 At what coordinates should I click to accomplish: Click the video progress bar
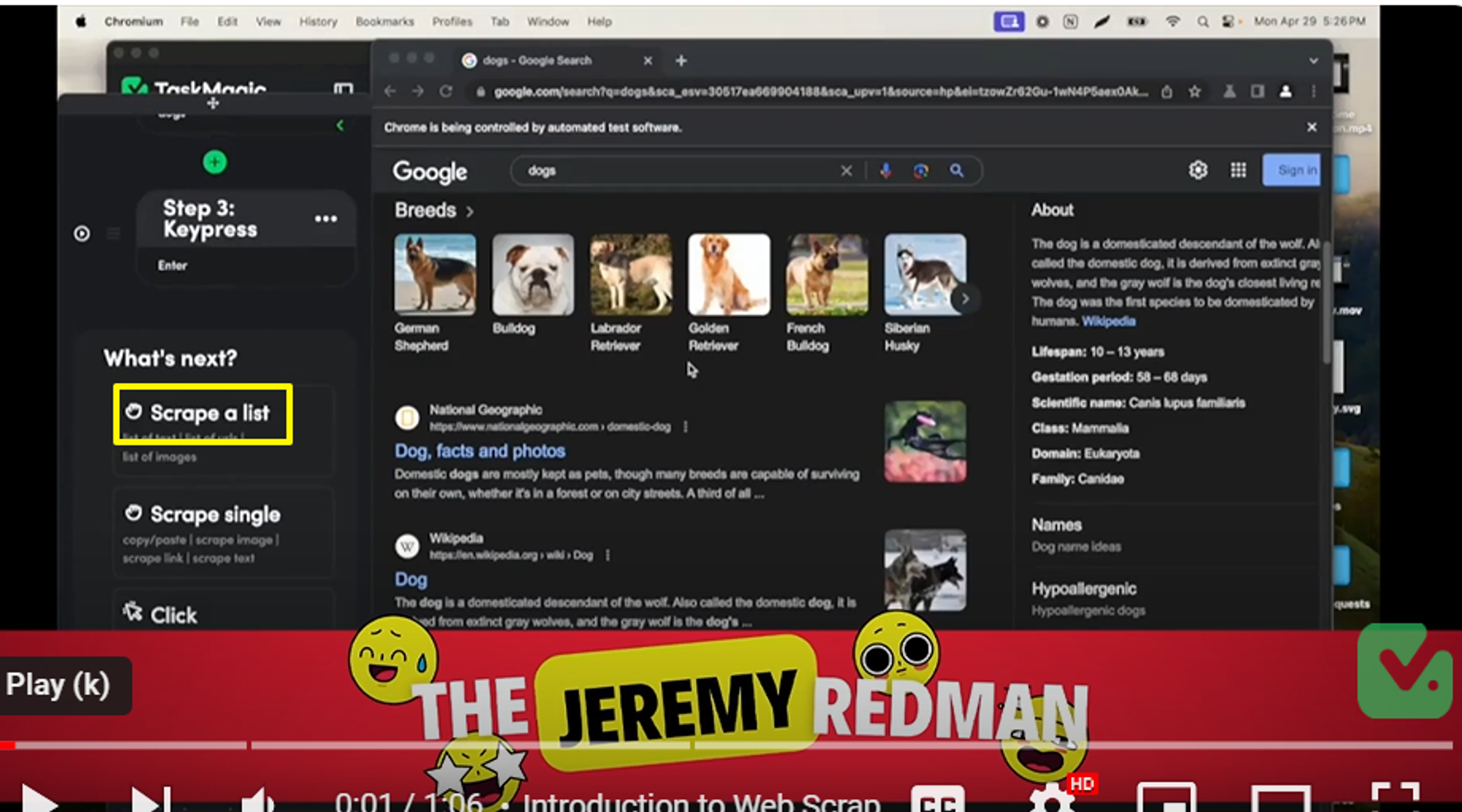click(727, 745)
